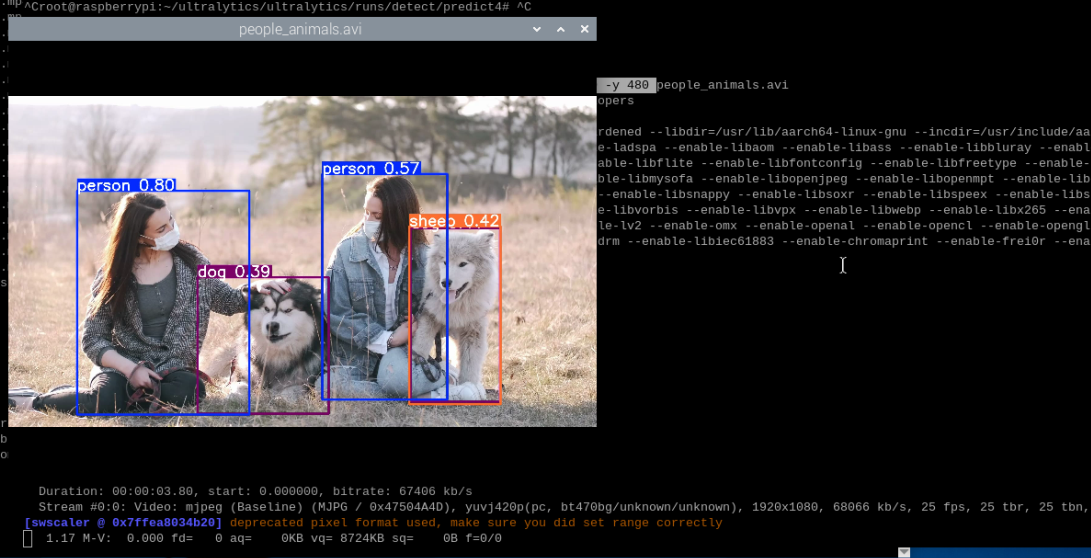Click the '1.17 M-V' playback status line

(x=273, y=539)
